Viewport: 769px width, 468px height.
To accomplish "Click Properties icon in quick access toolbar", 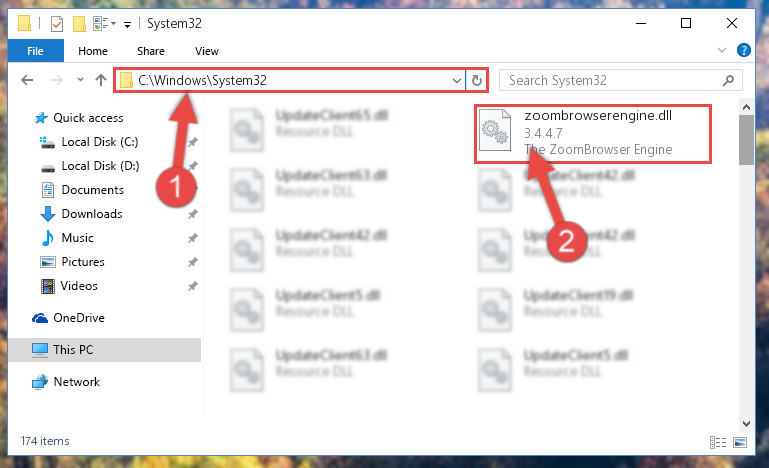I will [57, 24].
